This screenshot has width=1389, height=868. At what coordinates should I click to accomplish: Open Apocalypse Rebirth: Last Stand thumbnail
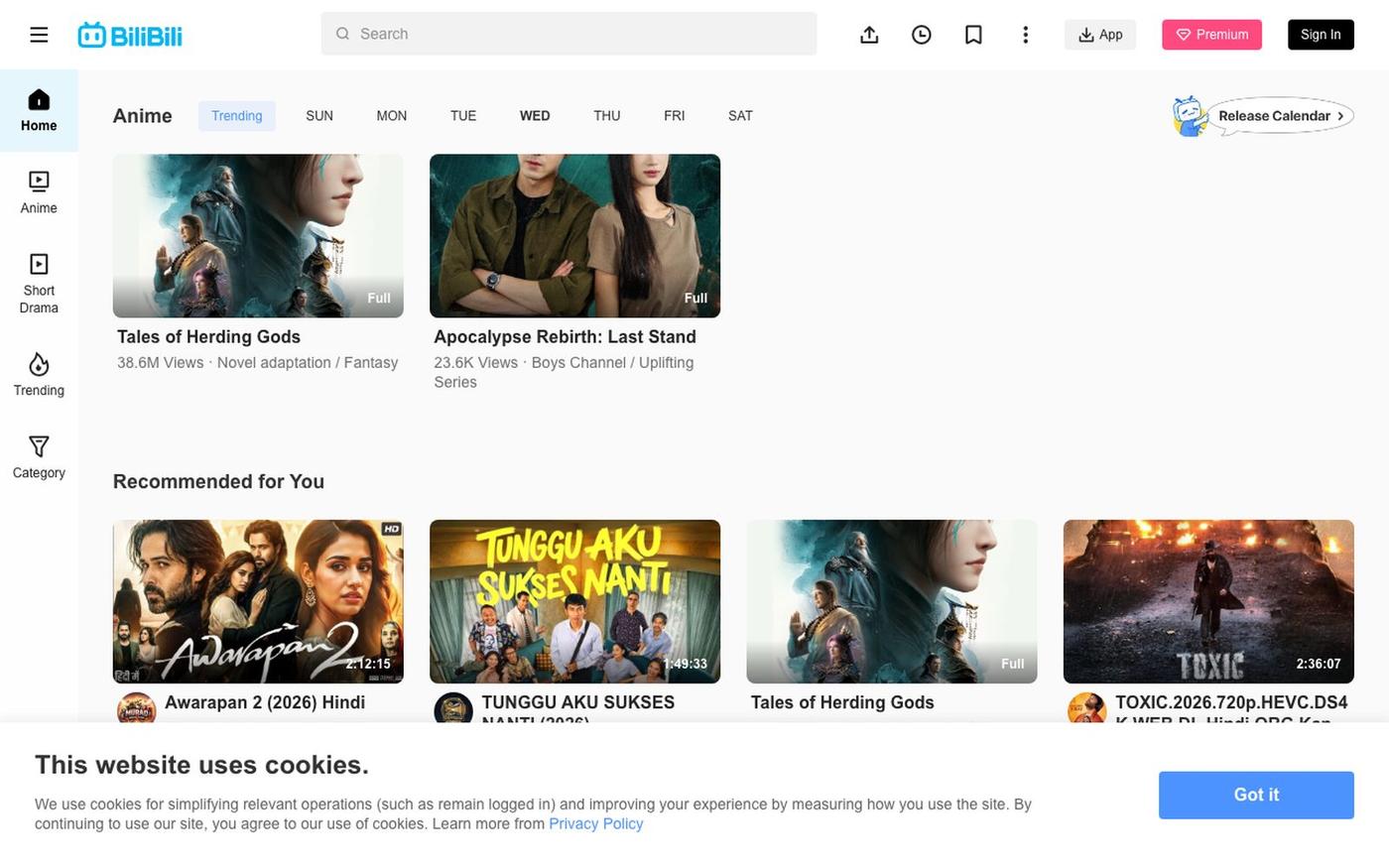pyautogui.click(x=574, y=236)
